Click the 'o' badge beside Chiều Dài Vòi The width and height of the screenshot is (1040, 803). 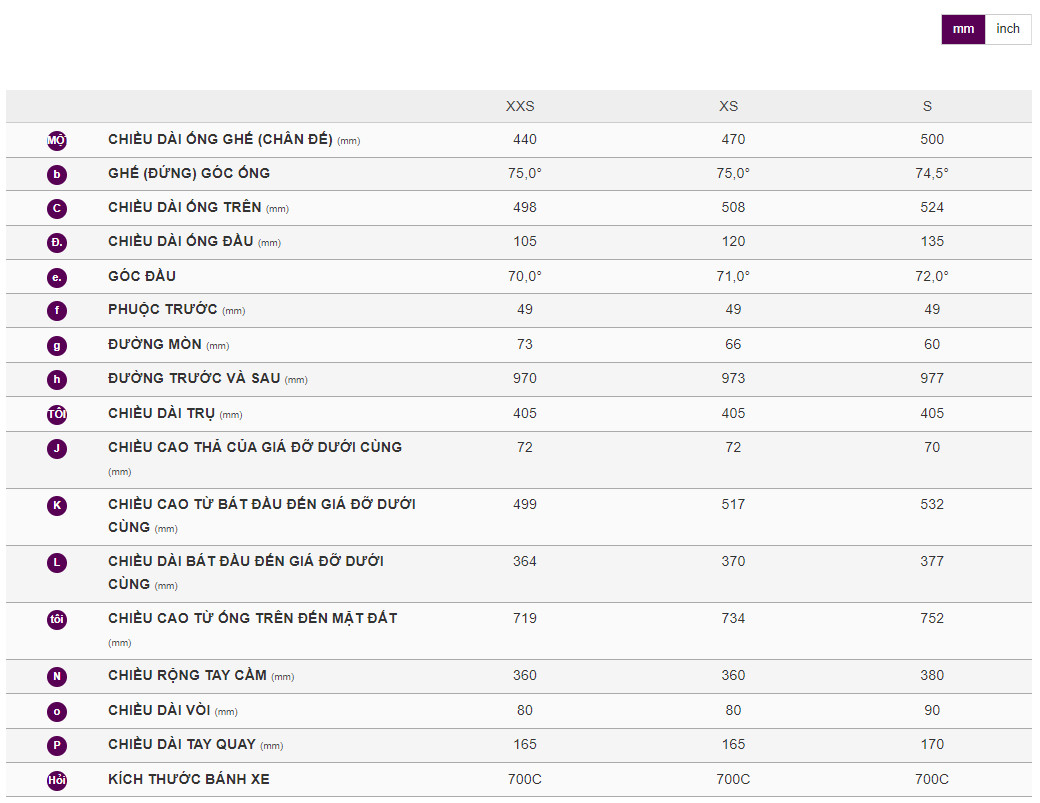[57, 712]
